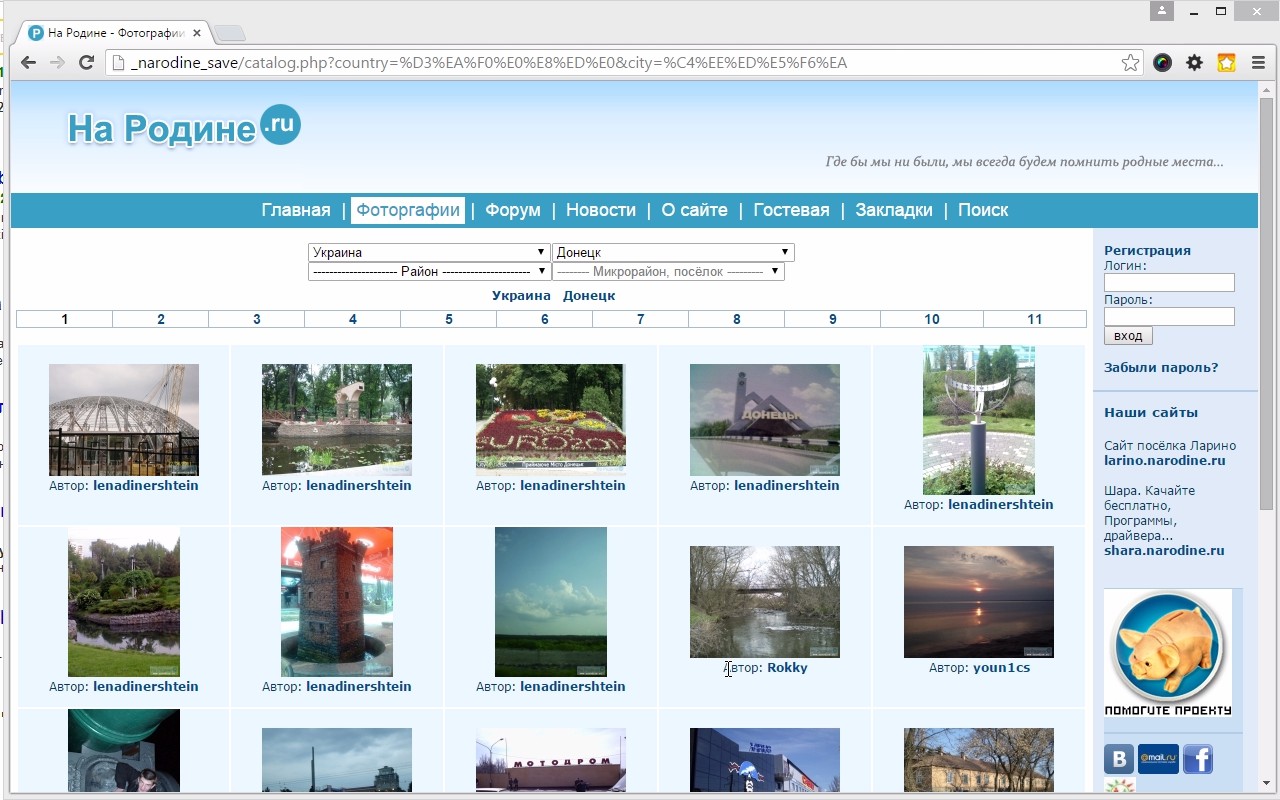The width and height of the screenshot is (1280, 800).
Task: Open the Поиск menu item
Action: [x=983, y=210]
